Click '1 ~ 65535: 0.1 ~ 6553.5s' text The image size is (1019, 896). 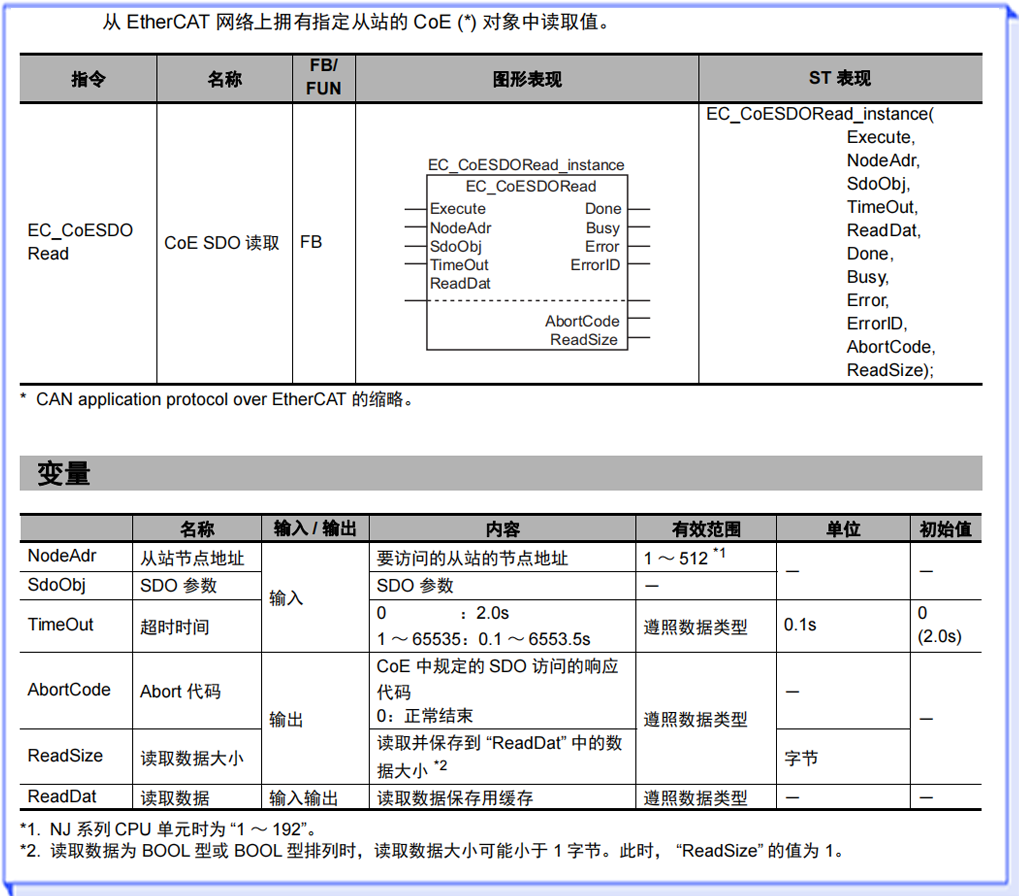[484, 639]
